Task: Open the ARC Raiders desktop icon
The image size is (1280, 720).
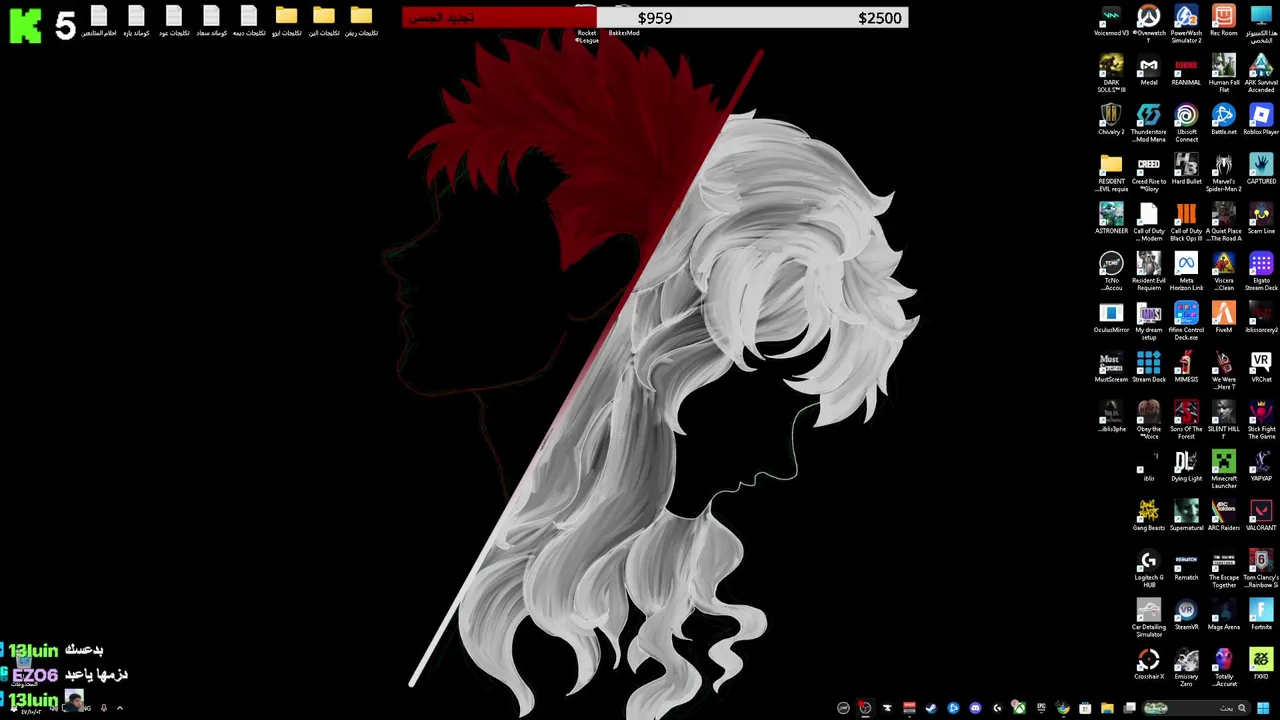Action: point(1223,517)
